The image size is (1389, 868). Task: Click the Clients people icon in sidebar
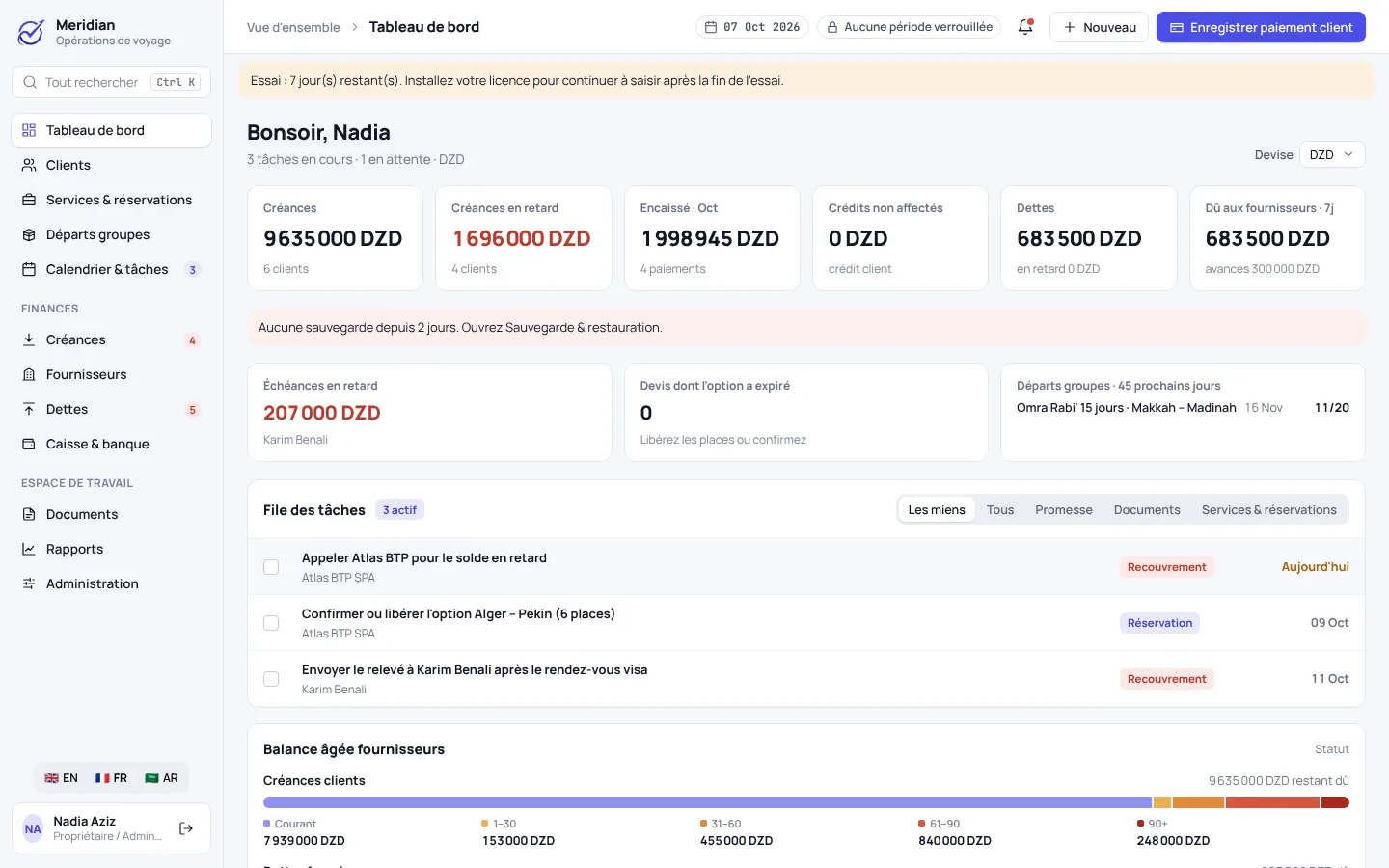pos(29,165)
